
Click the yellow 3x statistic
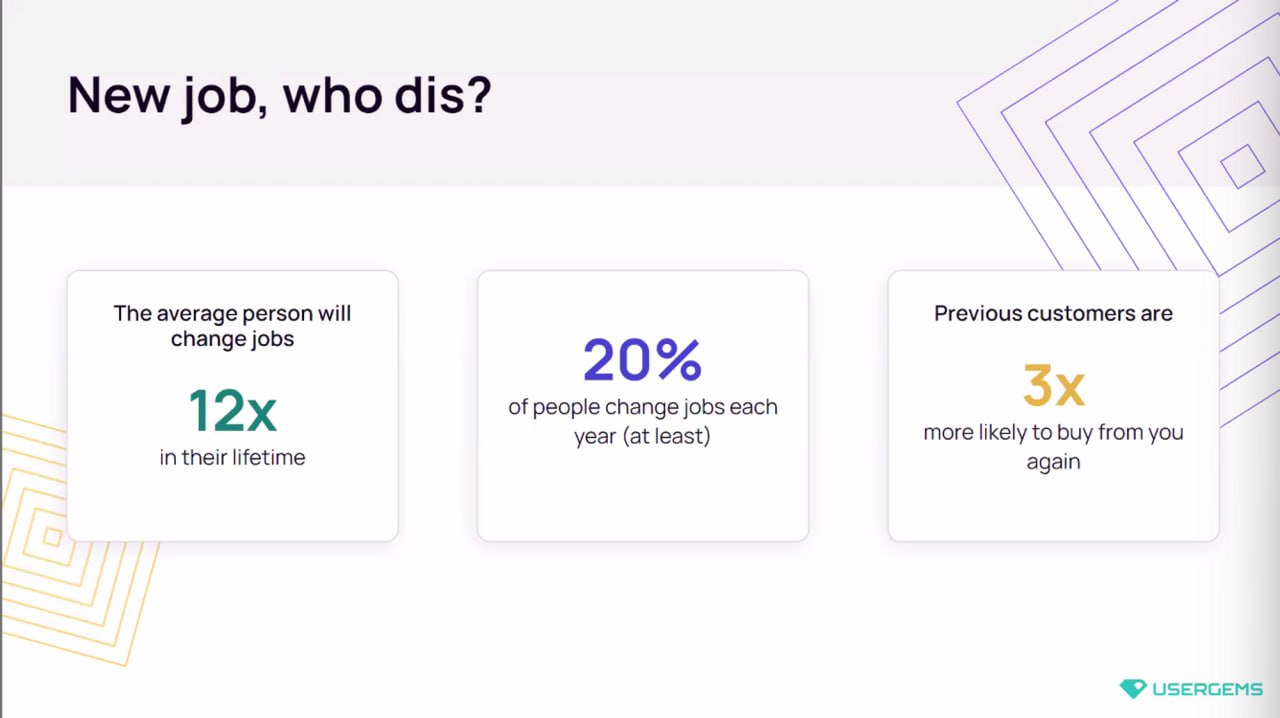tap(1053, 385)
